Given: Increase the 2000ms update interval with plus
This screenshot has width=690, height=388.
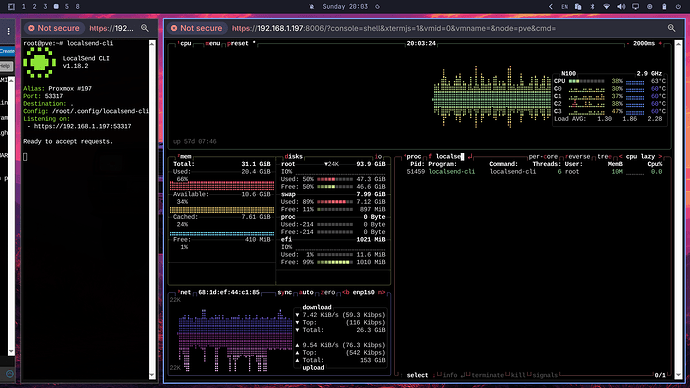Looking at the screenshot, I should 661,44.
